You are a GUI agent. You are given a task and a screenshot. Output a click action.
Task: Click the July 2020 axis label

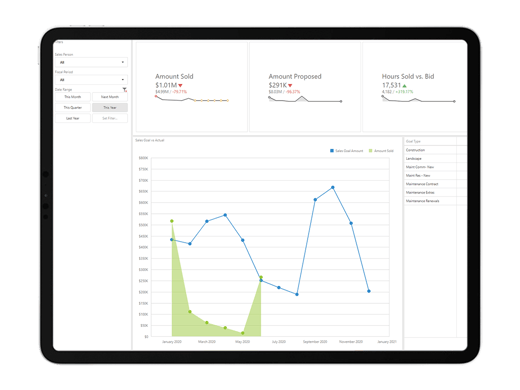tap(279, 342)
